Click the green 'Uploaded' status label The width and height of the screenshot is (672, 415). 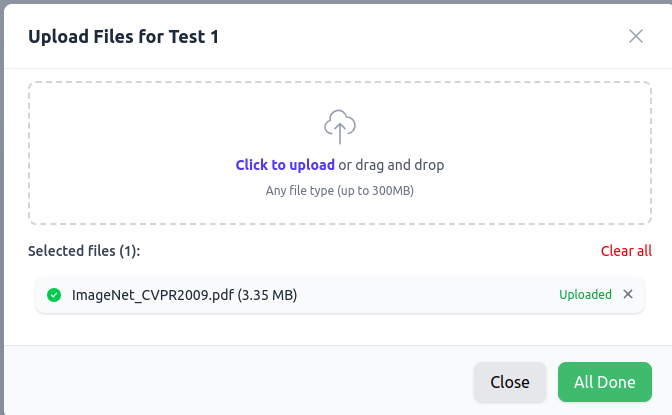coord(585,295)
